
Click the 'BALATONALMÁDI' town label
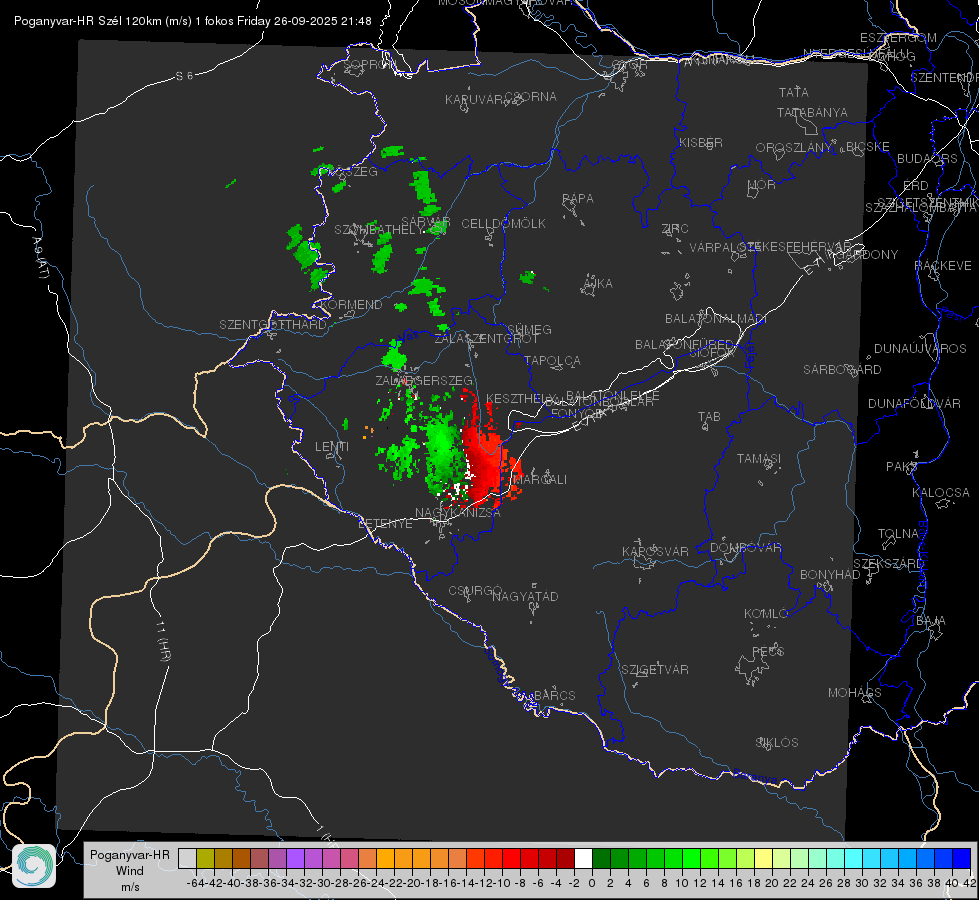point(716,319)
